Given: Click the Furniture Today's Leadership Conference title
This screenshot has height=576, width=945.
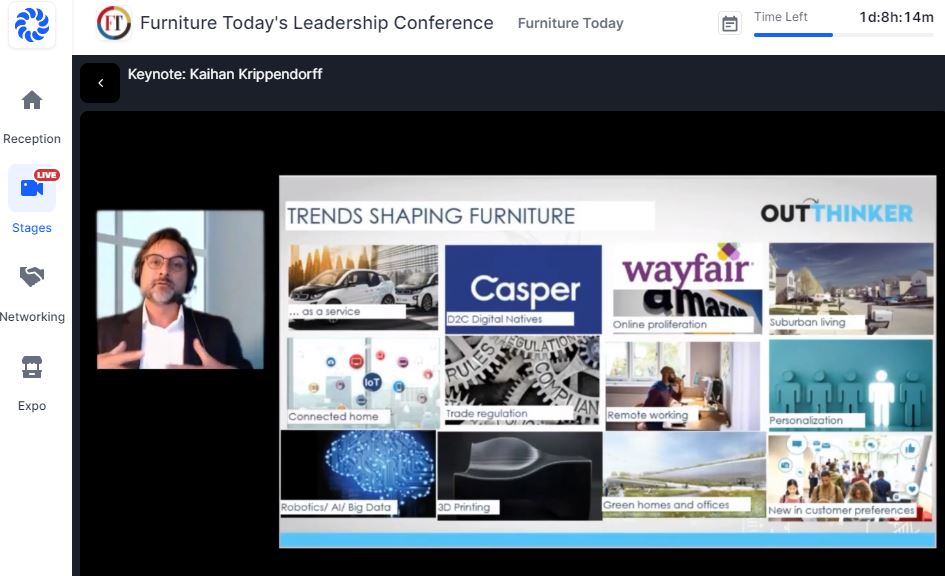Looking at the screenshot, I should [316, 23].
